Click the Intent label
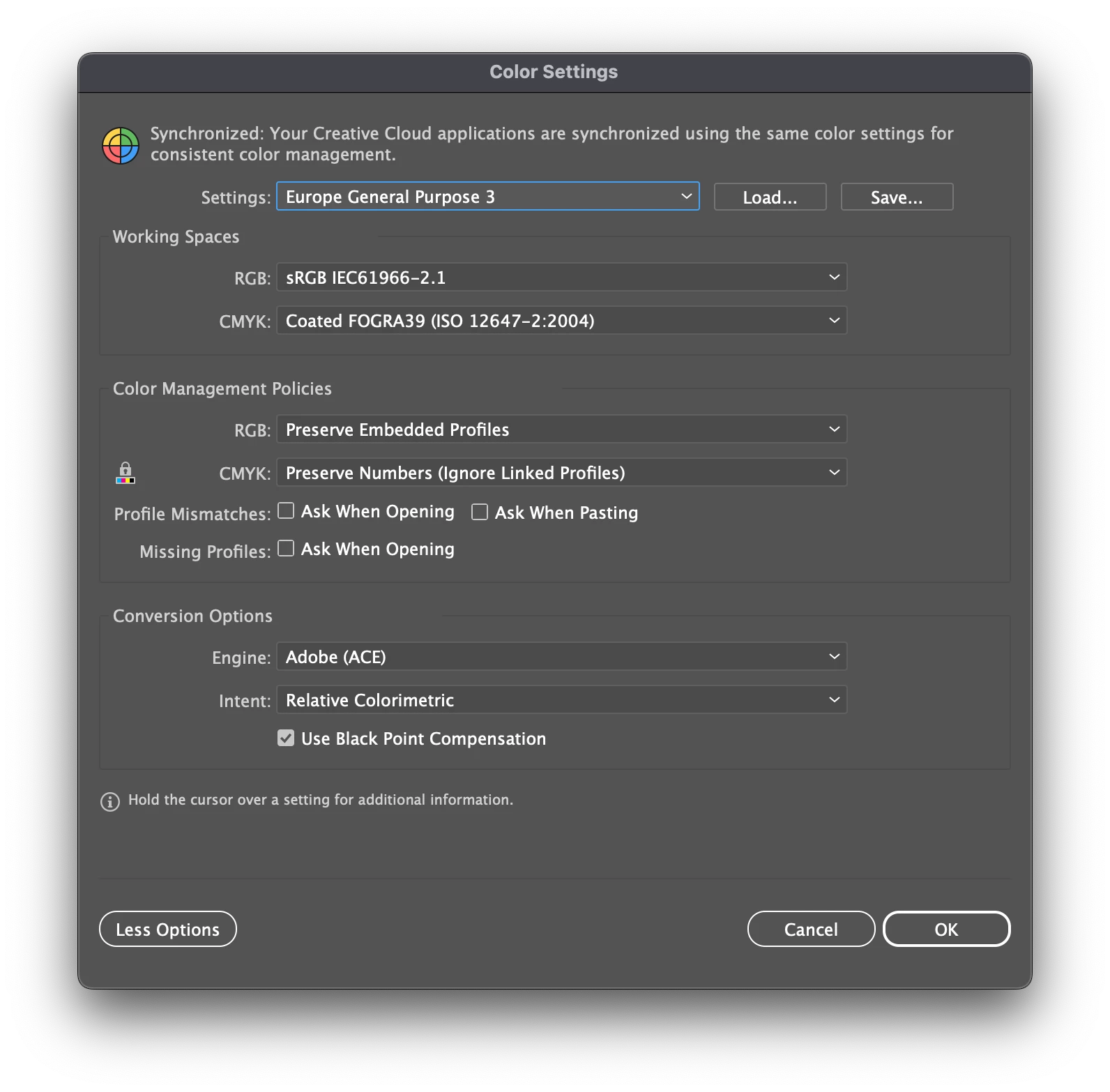 click(245, 701)
